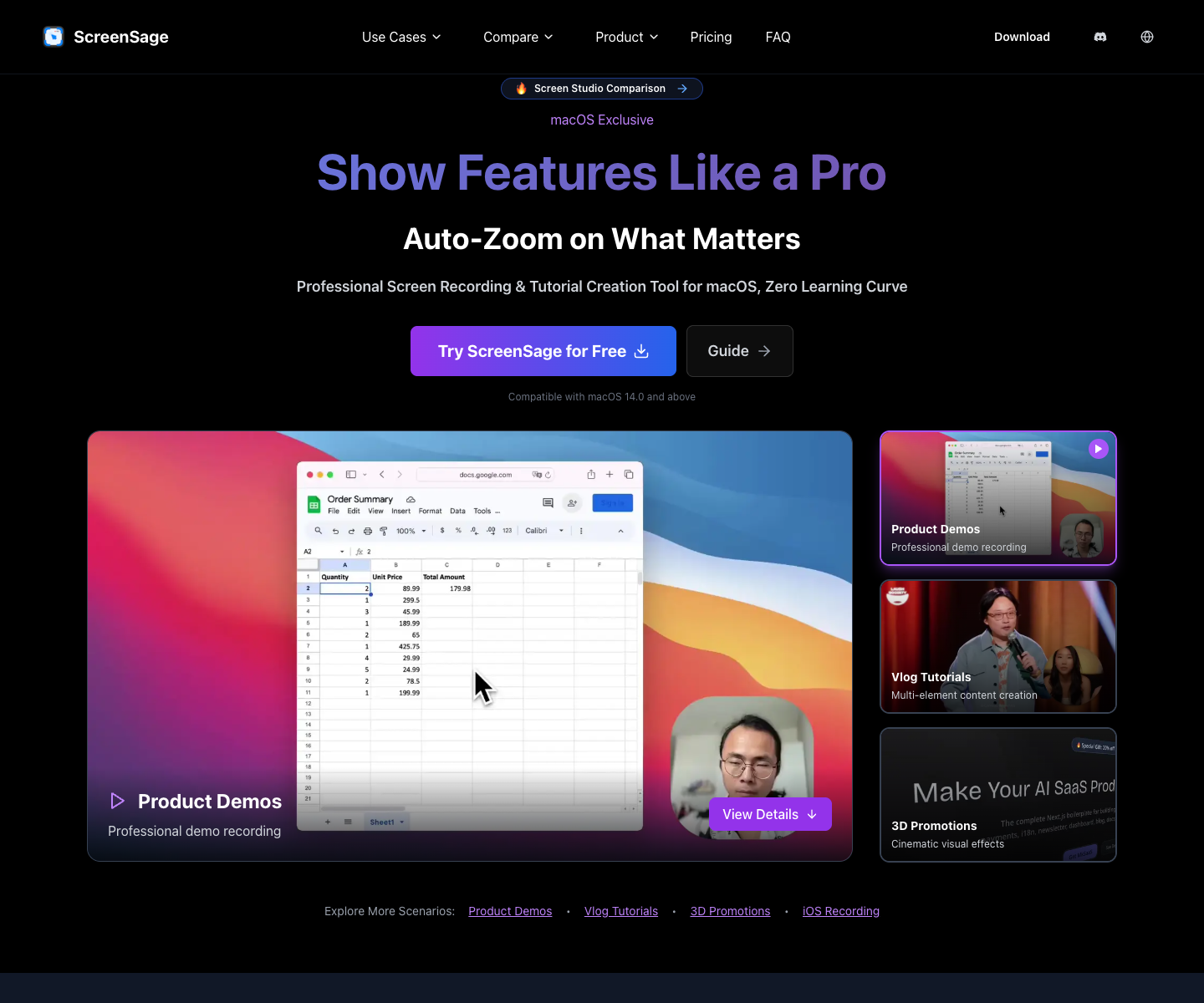
Task: Open the FAQ page
Action: [778, 37]
